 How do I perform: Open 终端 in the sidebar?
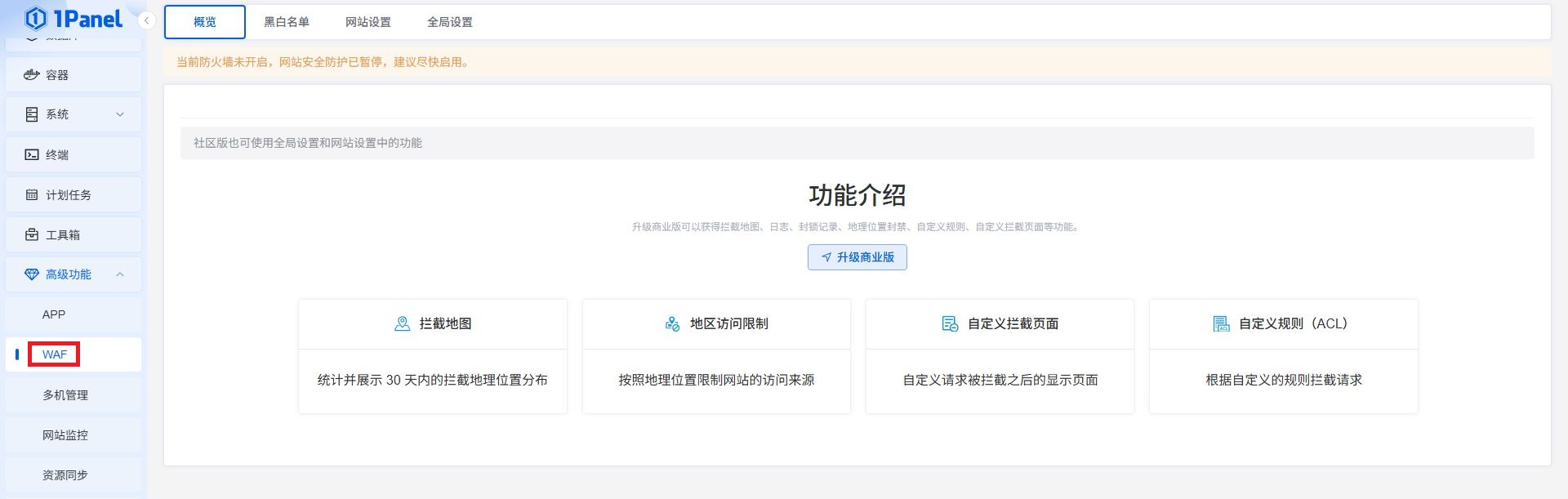coord(73,154)
